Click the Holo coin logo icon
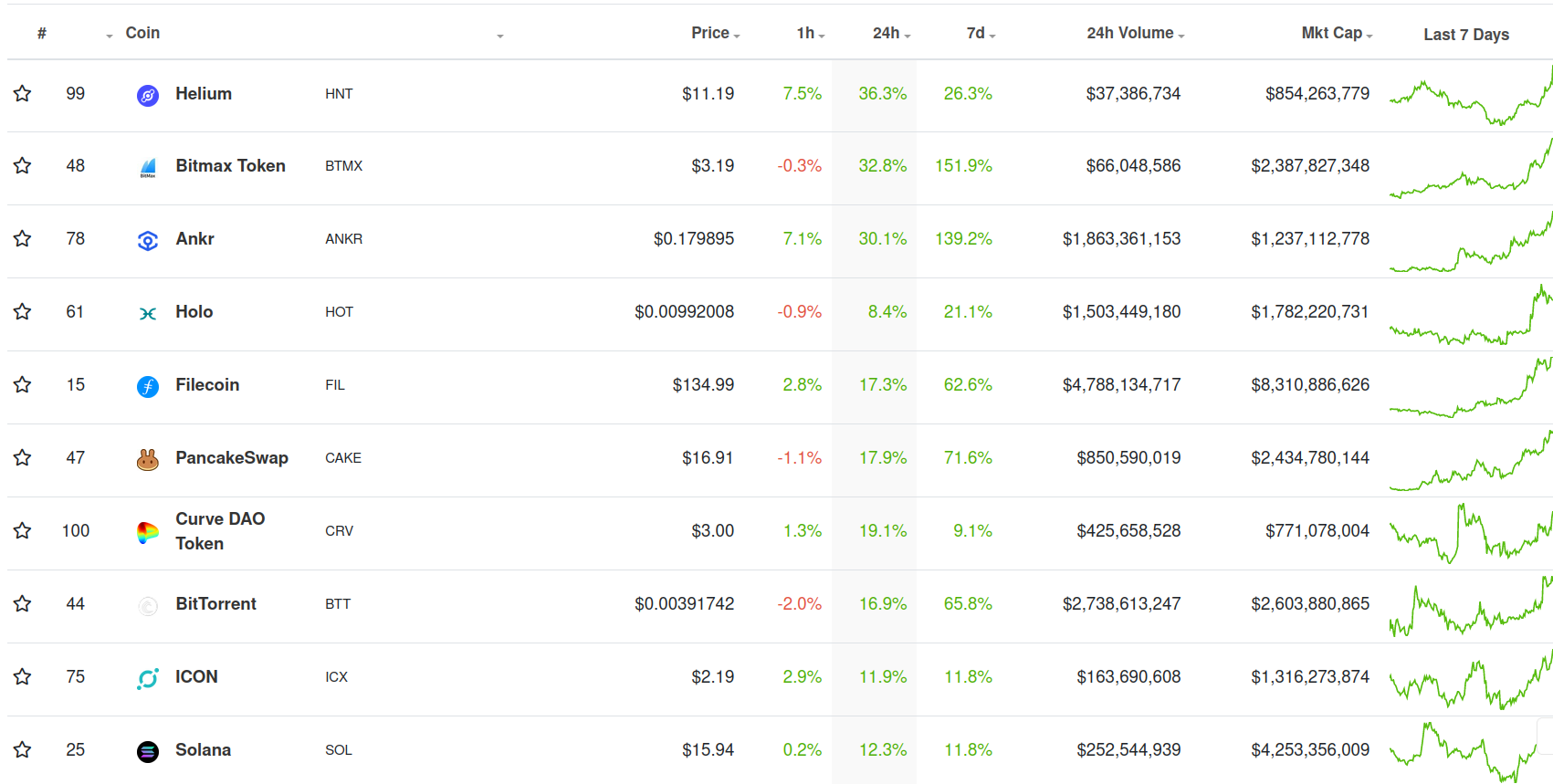This screenshot has height=784, width=1553. tap(148, 313)
